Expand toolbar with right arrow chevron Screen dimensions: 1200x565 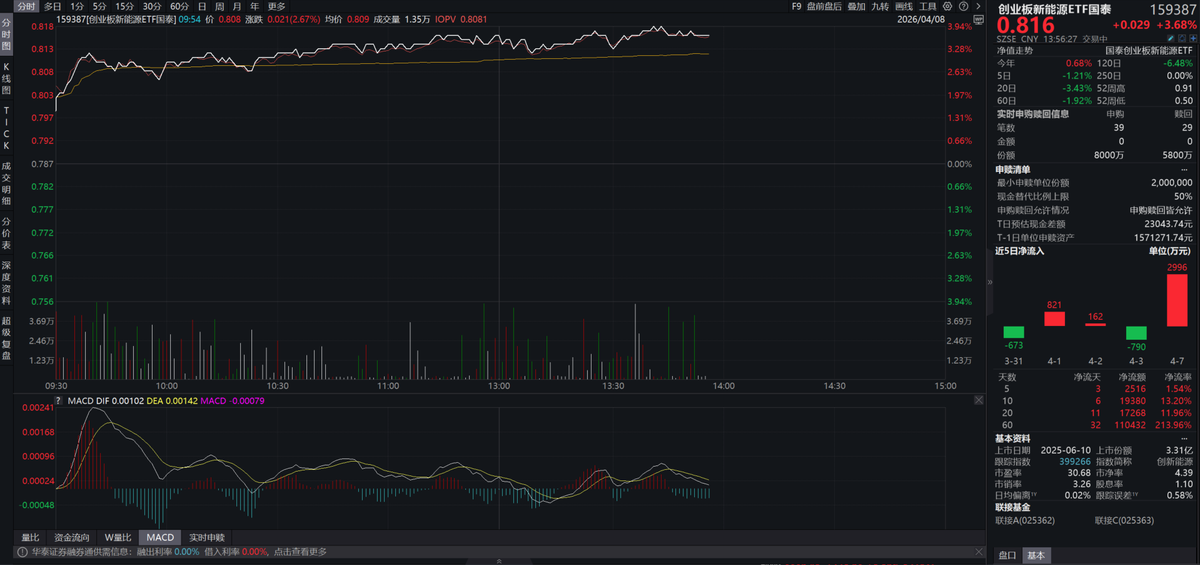[x=976, y=6]
